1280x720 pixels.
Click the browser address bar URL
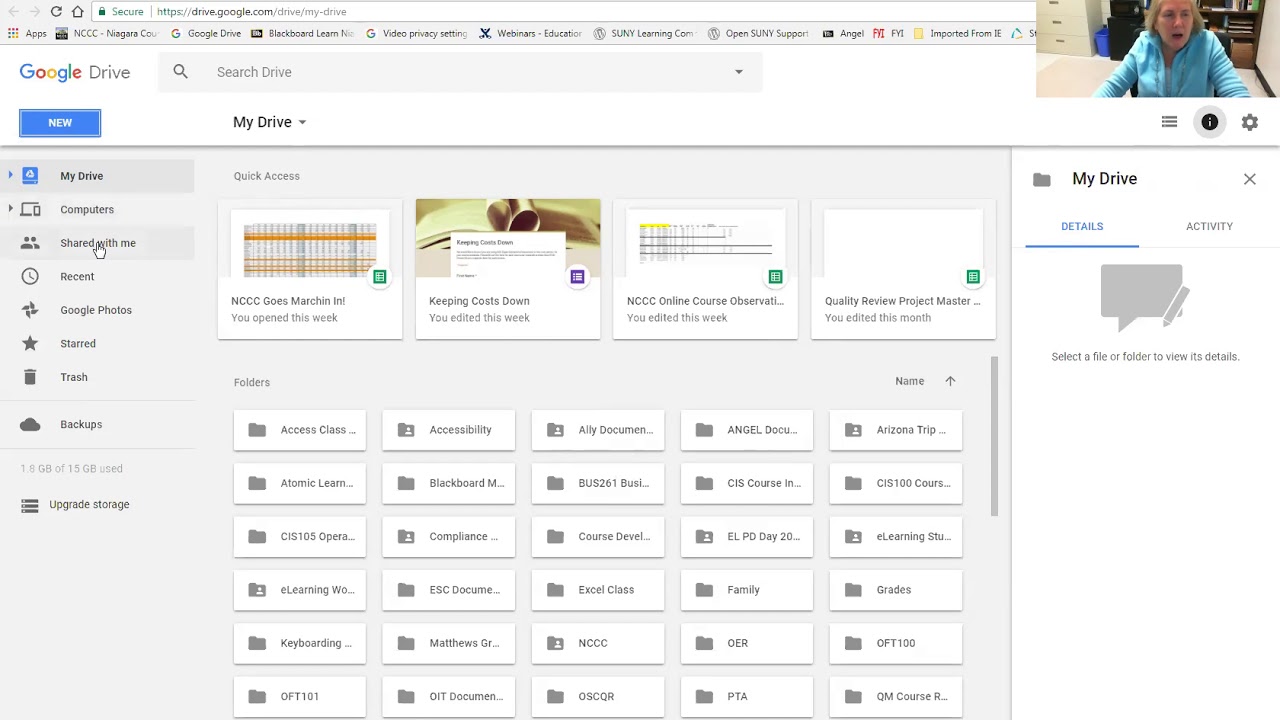pos(251,12)
